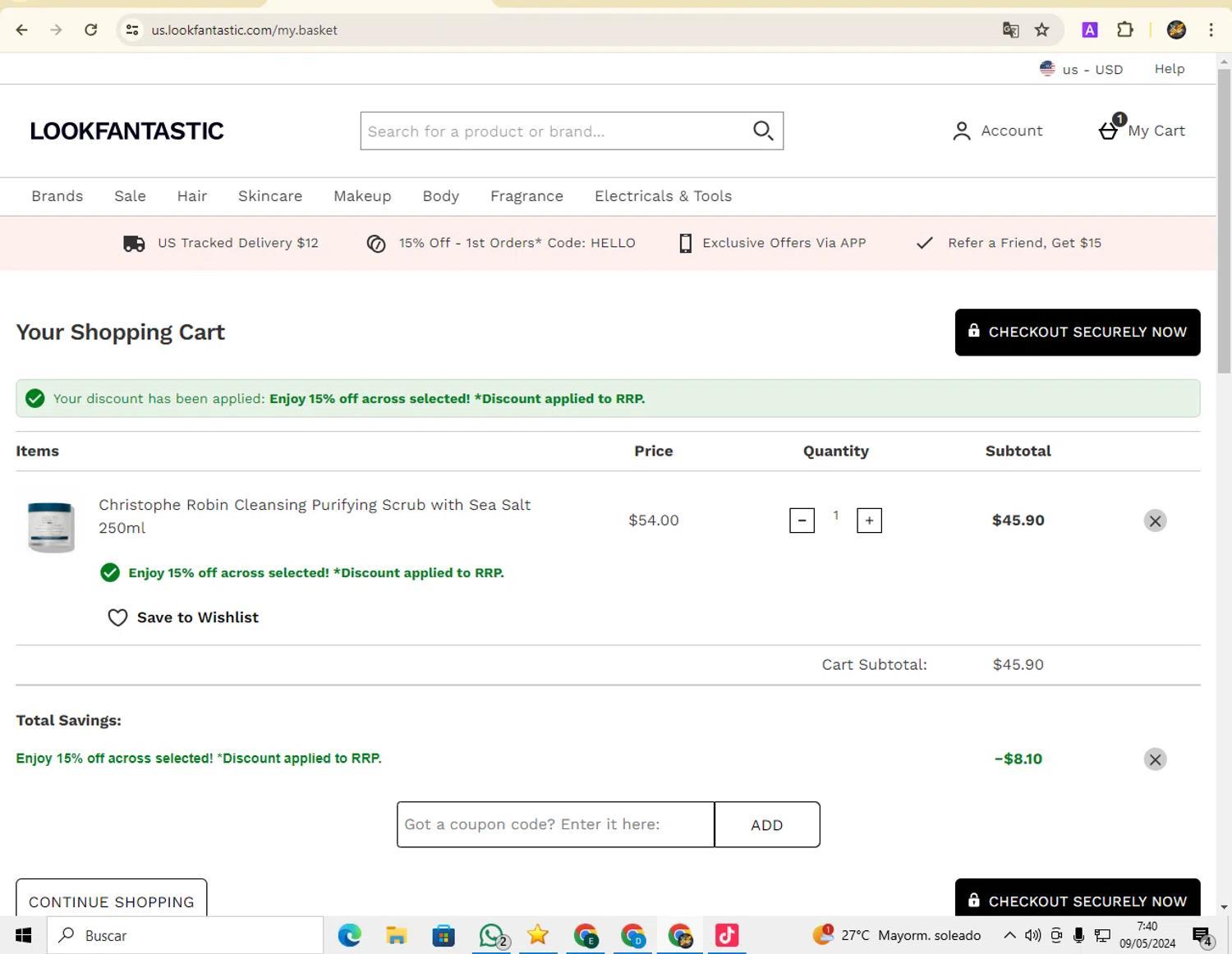Go to home via LOOKFANTASTIC logo

click(126, 131)
